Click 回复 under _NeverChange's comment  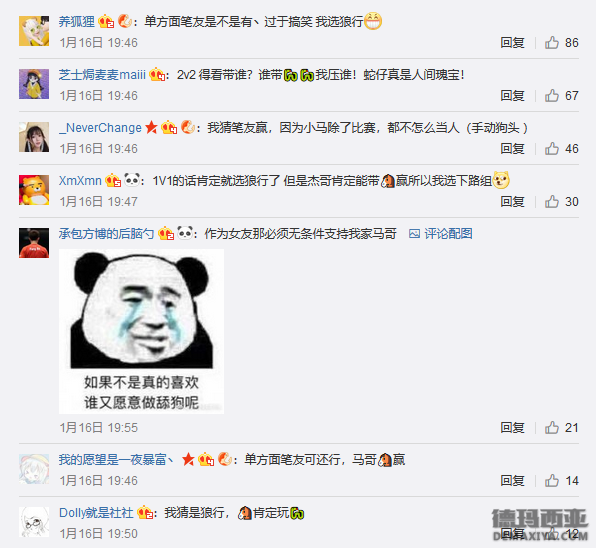512,149
